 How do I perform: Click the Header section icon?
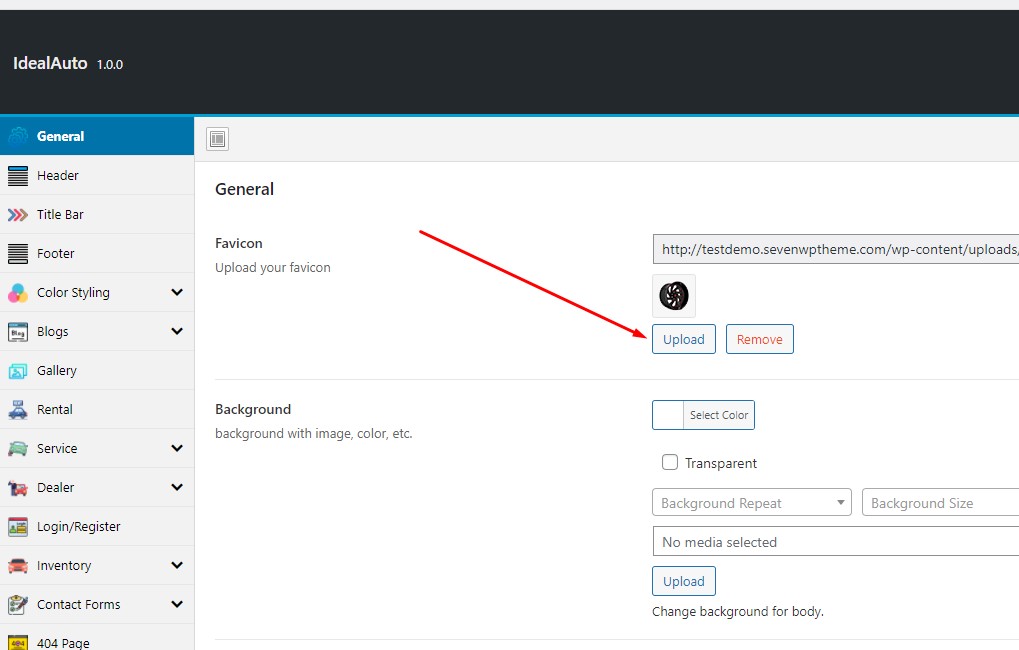18,176
